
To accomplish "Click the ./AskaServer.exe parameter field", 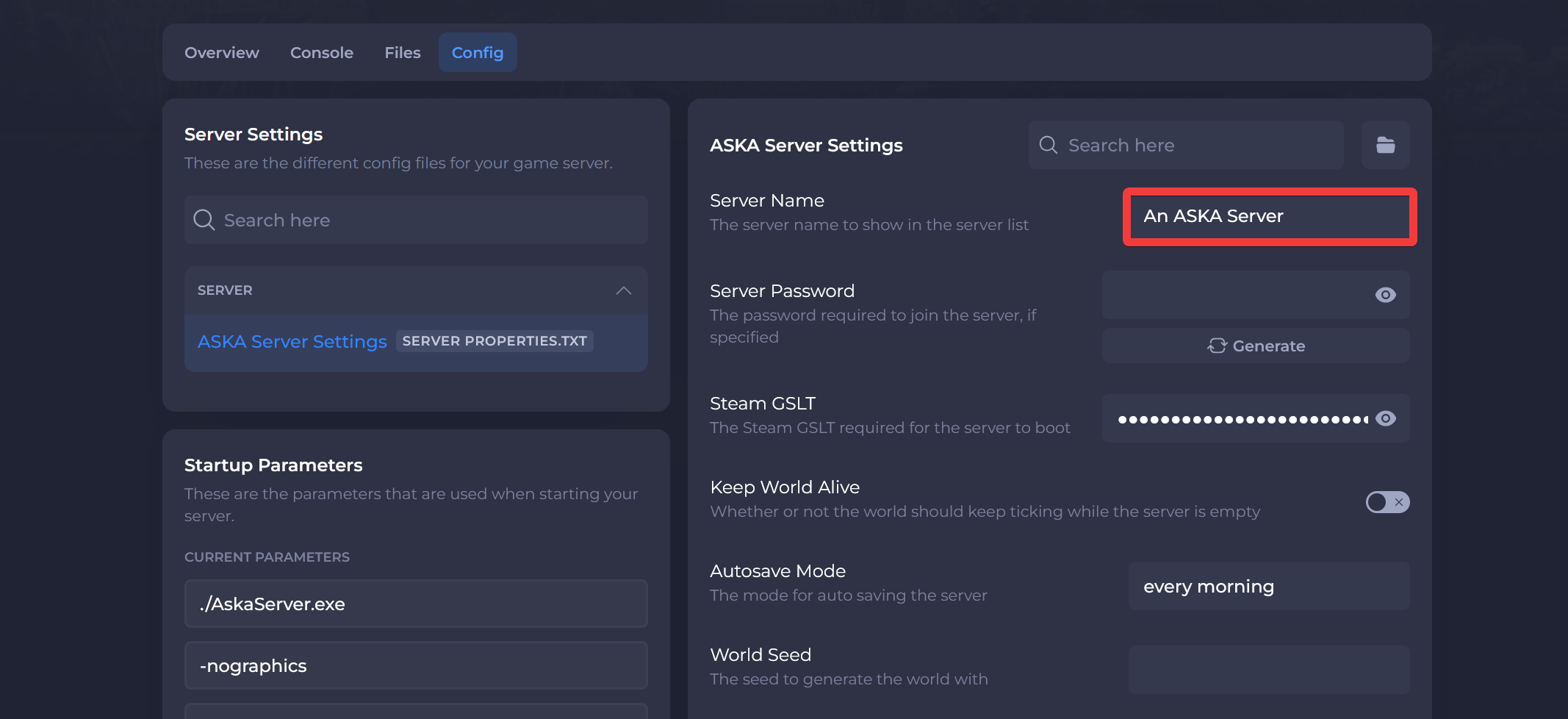I will click(416, 604).
